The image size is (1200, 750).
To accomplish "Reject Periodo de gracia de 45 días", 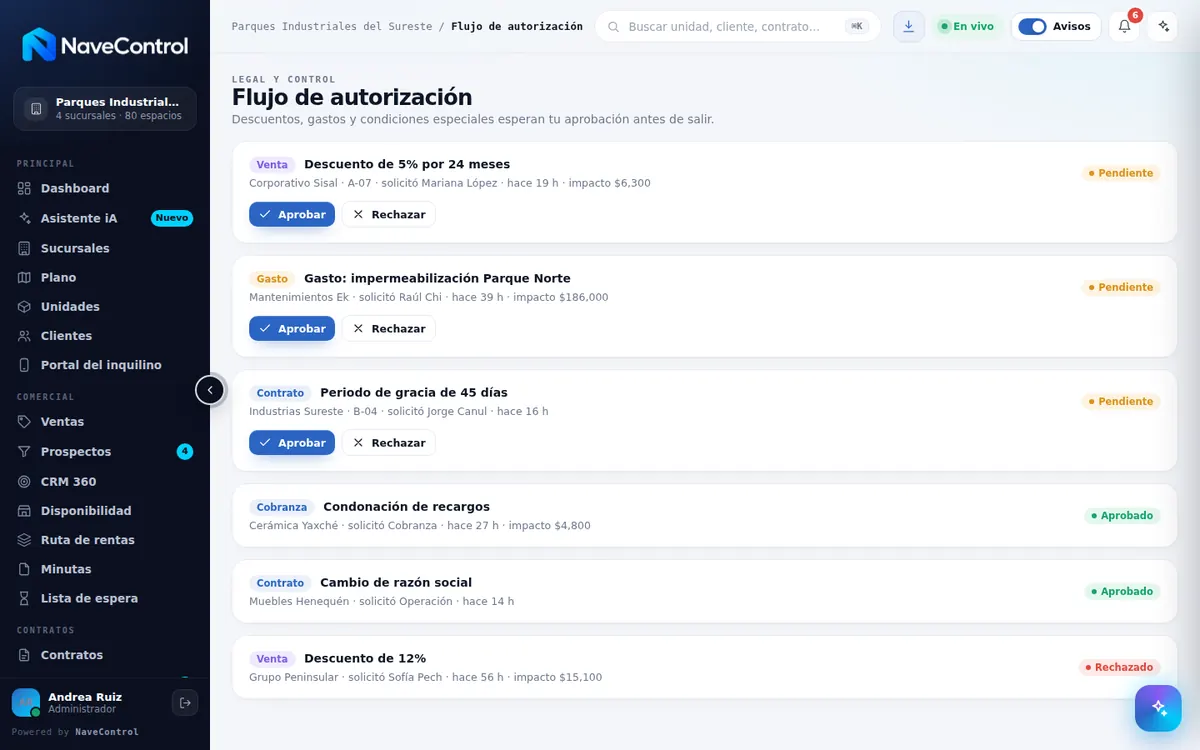I will click(x=389, y=442).
